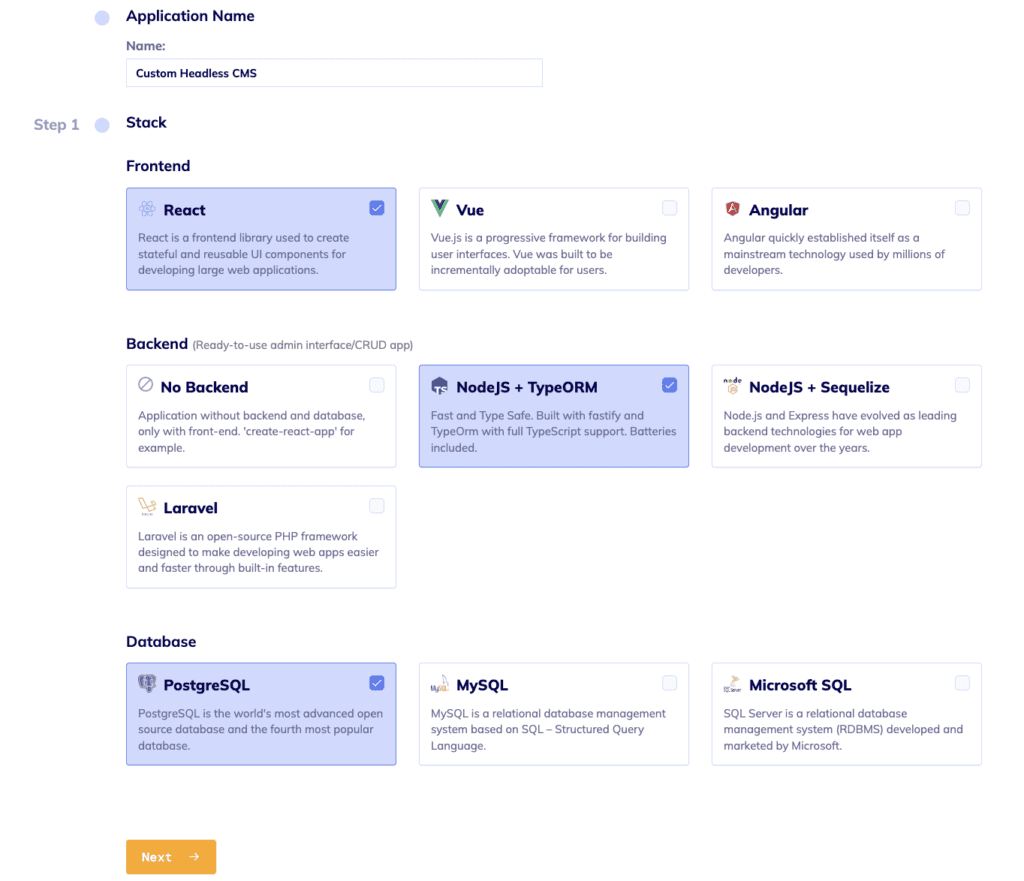Check the No Backend option checkbox
1024x881 pixels.
(377, 385)
